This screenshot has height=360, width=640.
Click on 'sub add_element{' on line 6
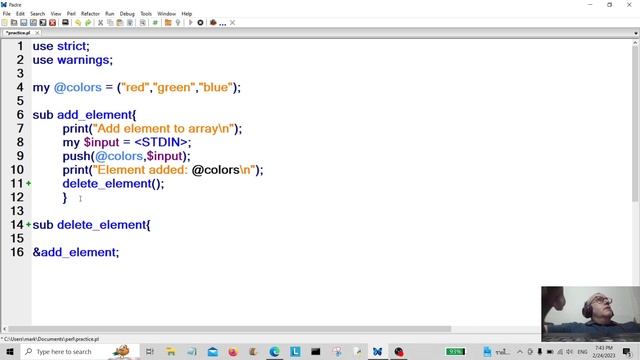click(84, 115)
